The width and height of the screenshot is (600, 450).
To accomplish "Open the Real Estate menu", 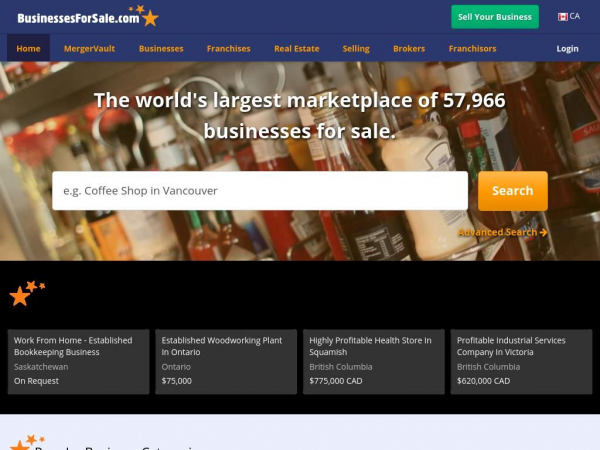I will coord(297,49).
